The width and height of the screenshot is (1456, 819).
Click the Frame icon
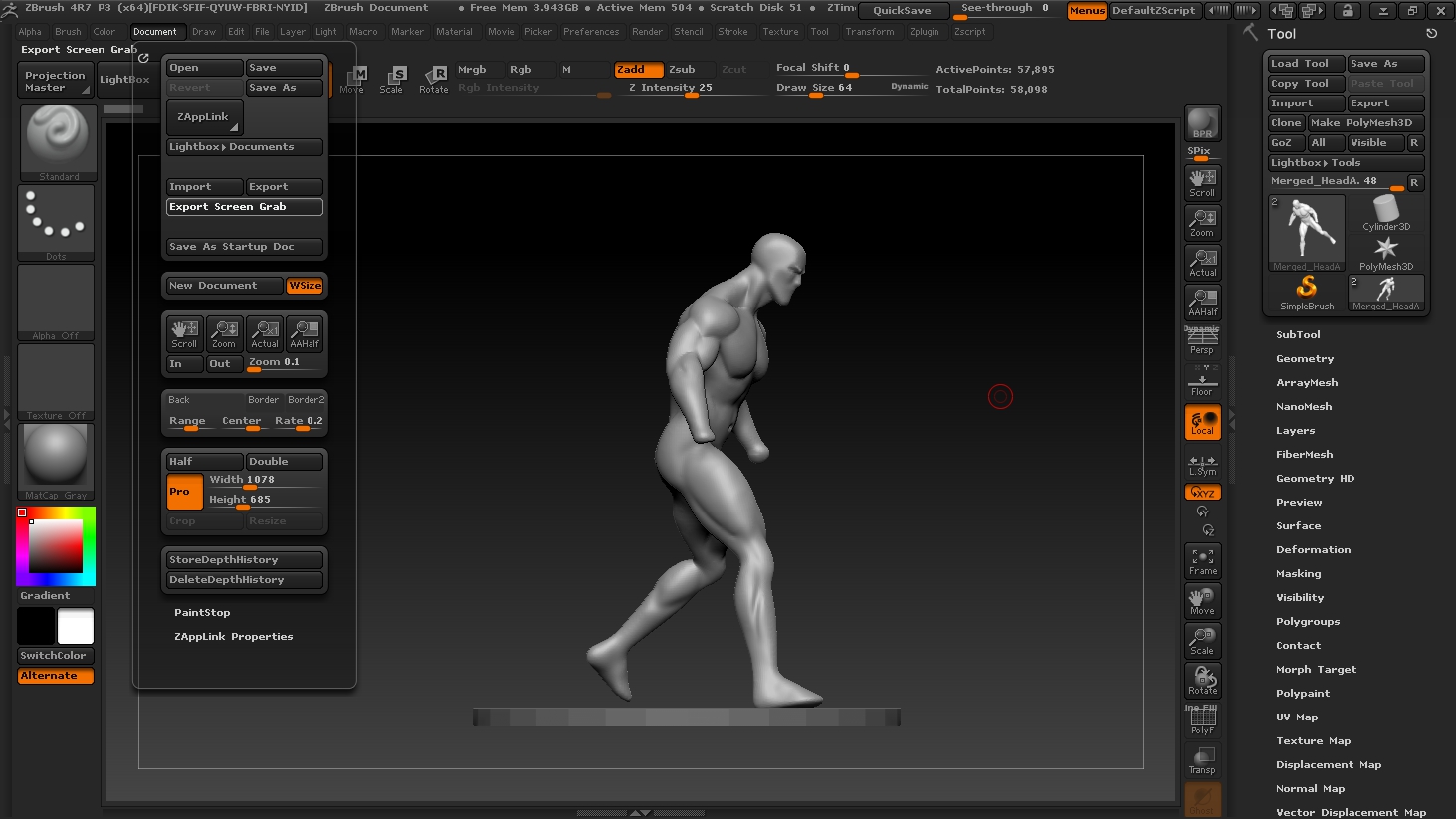click(x=1202, y=561)
